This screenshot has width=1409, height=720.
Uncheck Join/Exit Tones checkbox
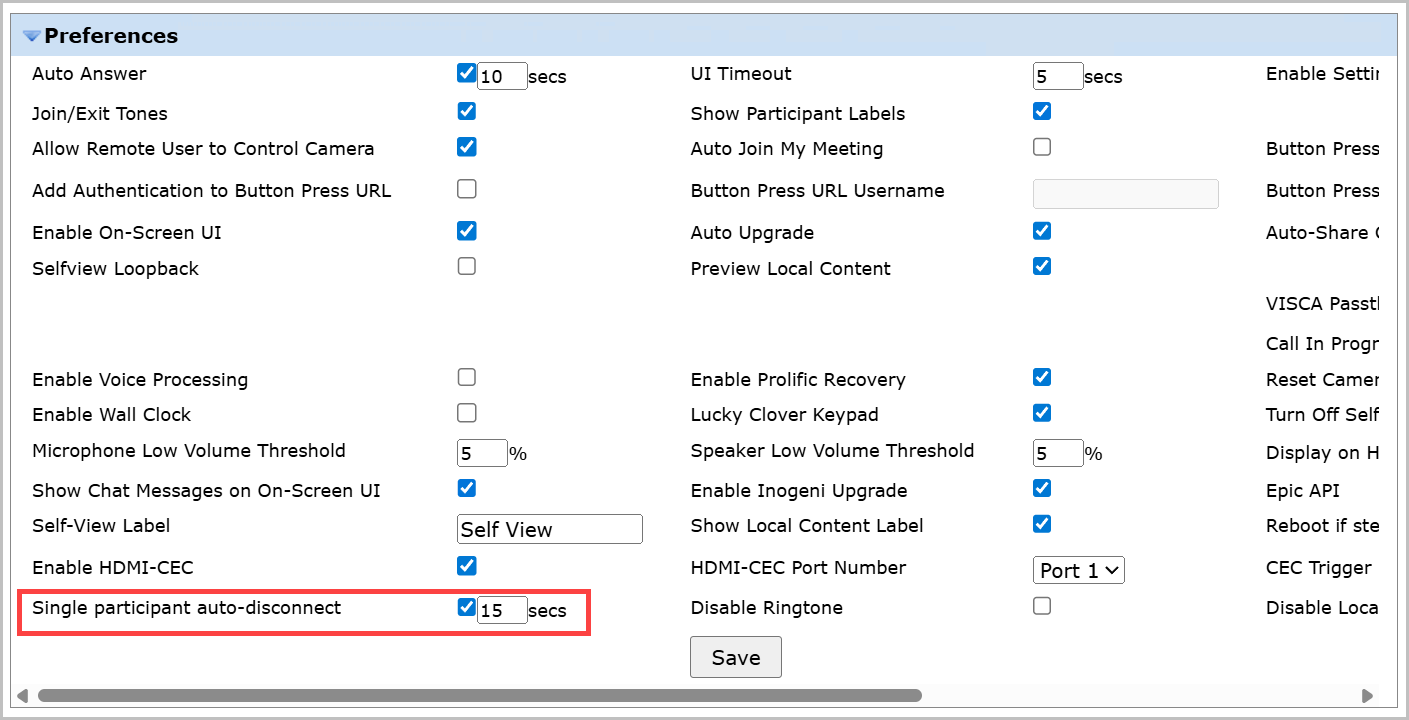[466, 111]
